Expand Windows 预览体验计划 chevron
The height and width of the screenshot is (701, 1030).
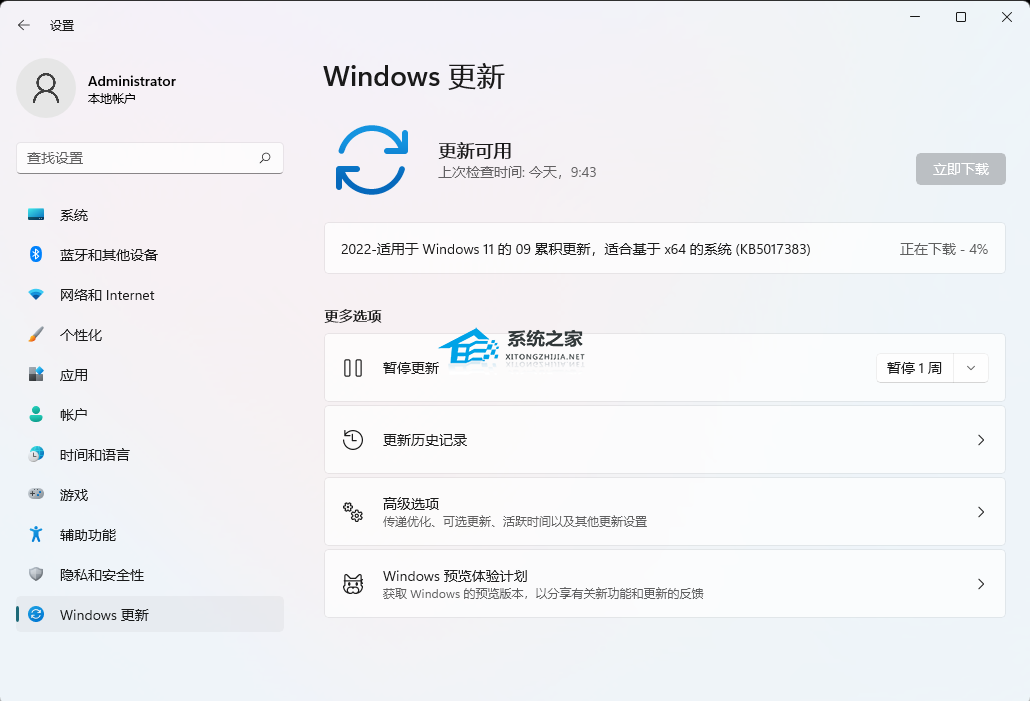click(980, 584)
